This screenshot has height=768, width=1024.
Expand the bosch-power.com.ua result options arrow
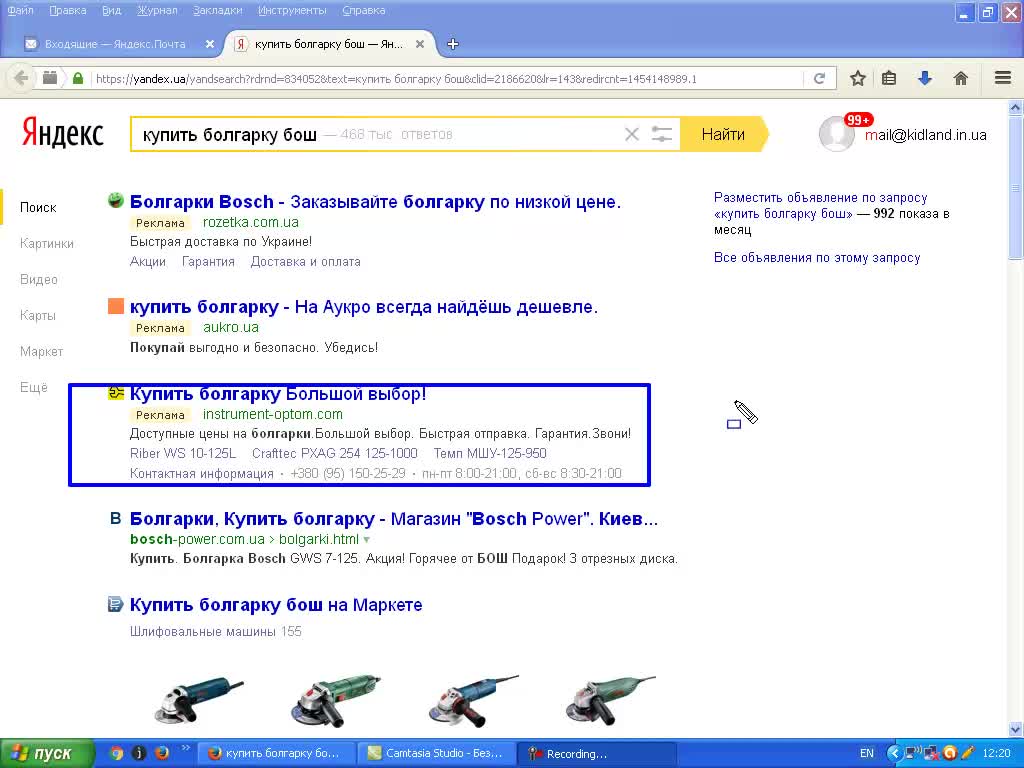click(x=366, y=539)
